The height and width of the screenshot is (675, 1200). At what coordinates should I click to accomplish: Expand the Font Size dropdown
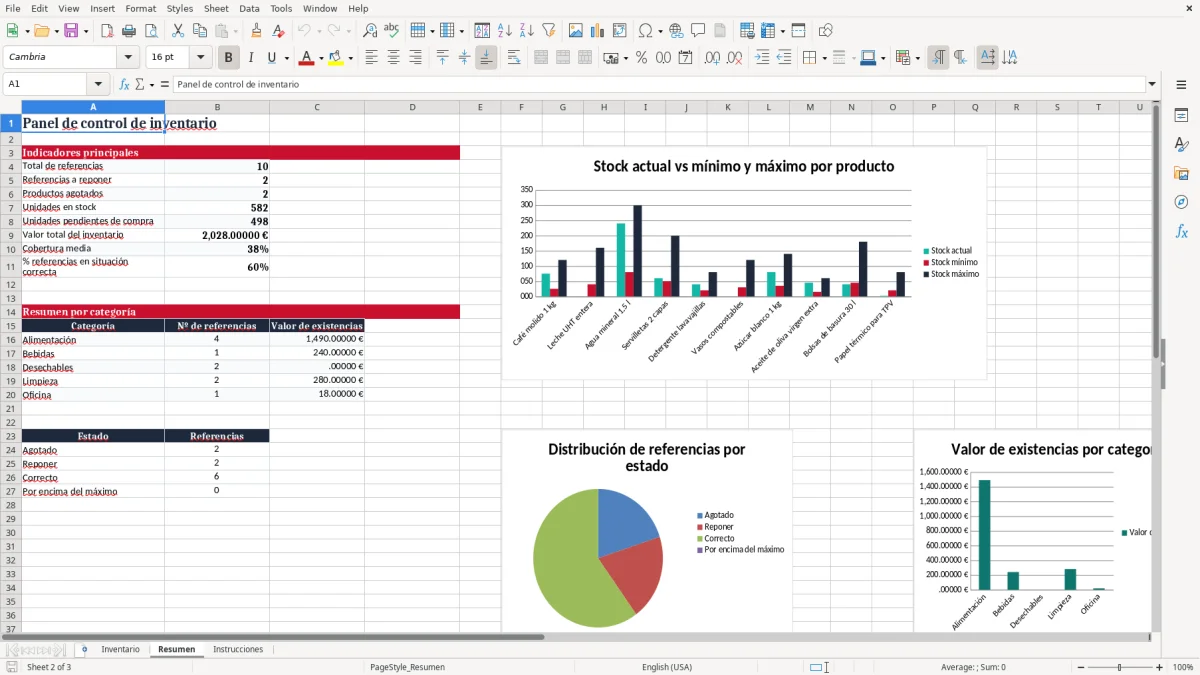coord(201,58)
